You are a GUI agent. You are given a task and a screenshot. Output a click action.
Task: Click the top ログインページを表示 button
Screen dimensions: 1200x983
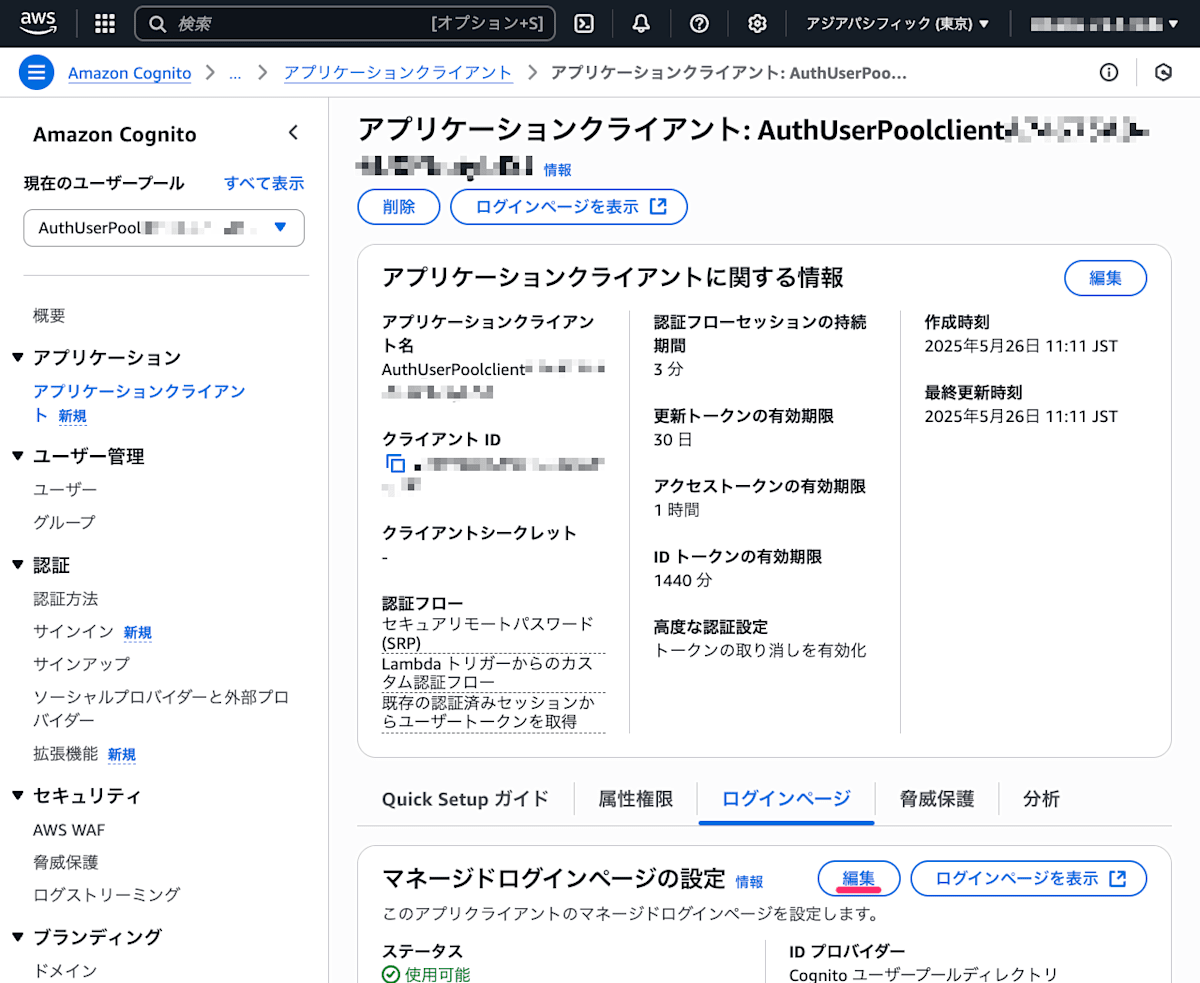(569, 207)
